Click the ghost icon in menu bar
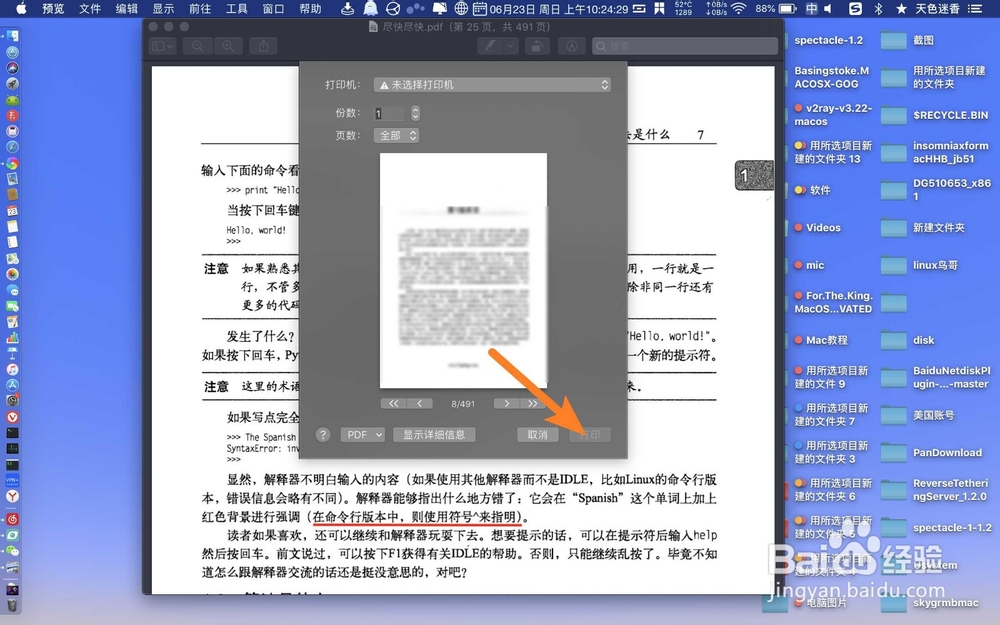The image size is (1000, 625). [x=371, y=8]
